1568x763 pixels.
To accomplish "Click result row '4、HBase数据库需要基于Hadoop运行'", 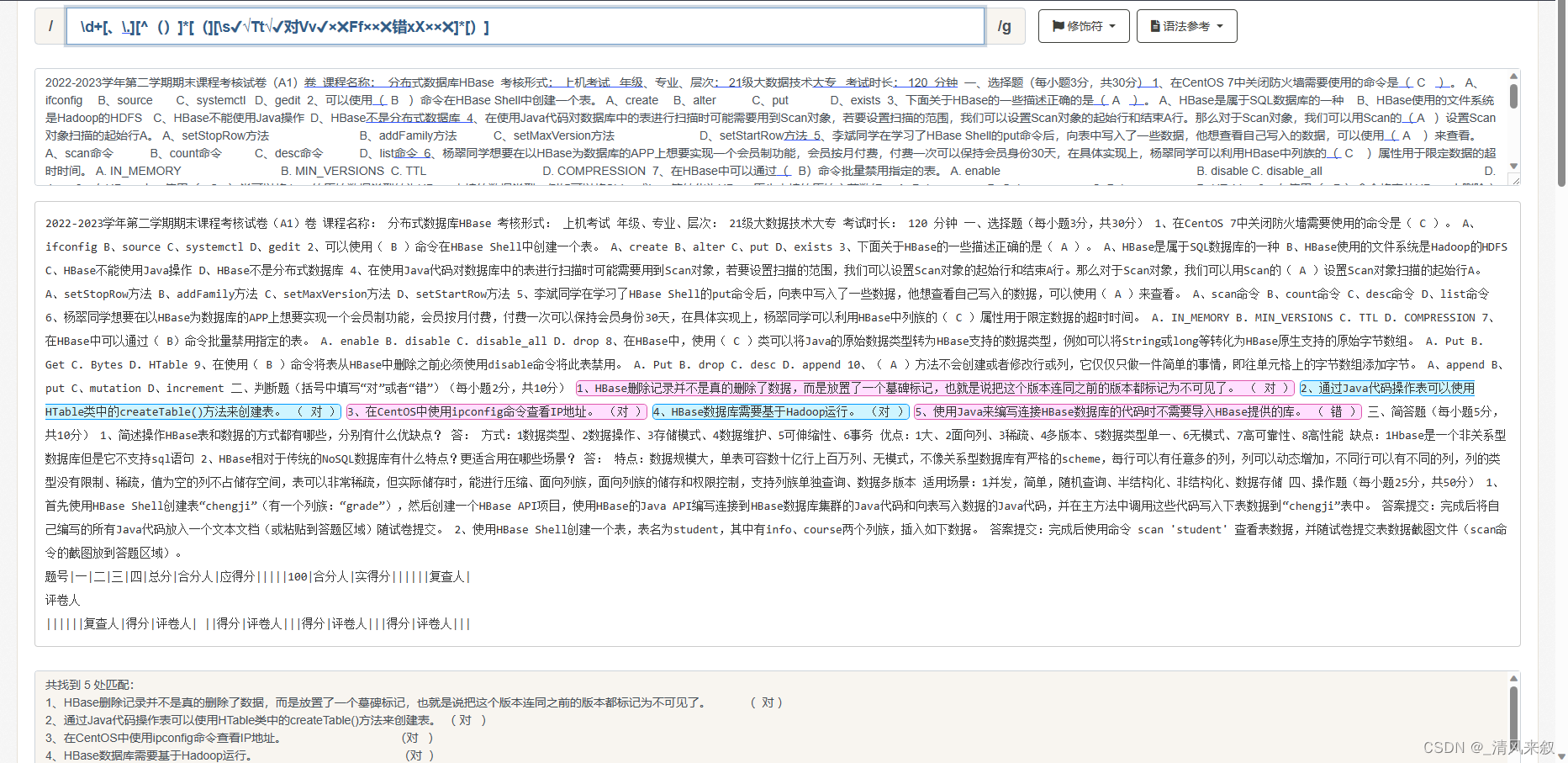I will pos(240,755).
